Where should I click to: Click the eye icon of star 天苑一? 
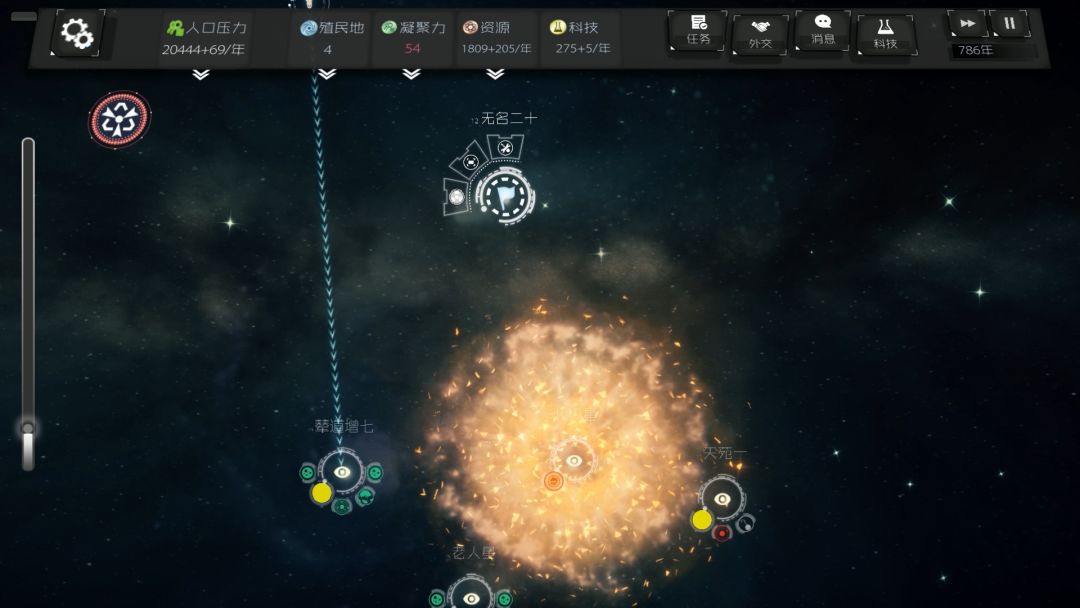(722, 499)
